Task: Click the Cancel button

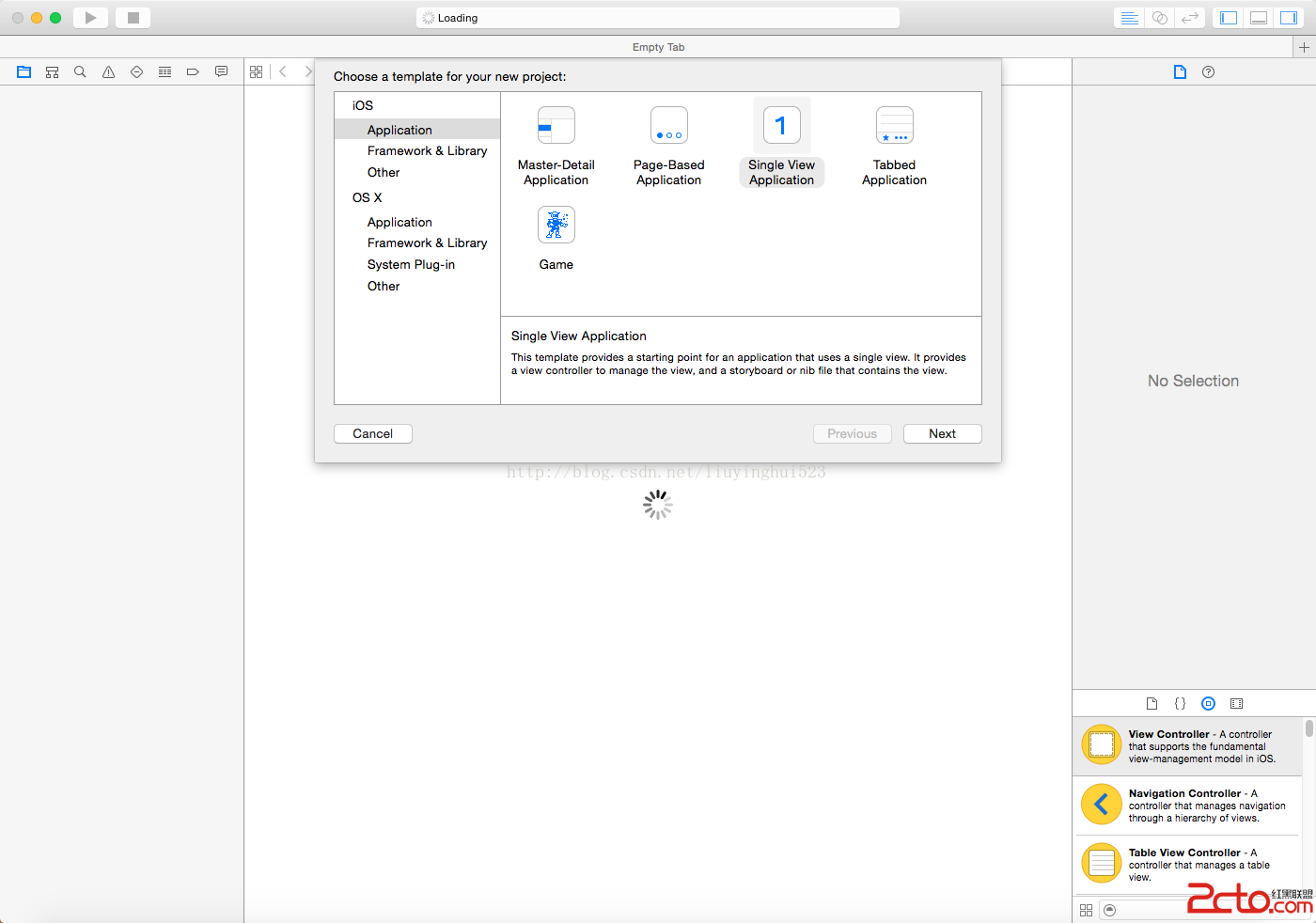Action: pyautogui.click(x=372, y=433)
